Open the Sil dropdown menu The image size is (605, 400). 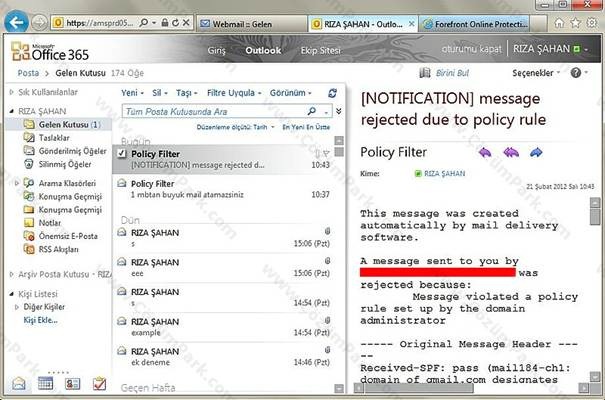click(160, 93)
